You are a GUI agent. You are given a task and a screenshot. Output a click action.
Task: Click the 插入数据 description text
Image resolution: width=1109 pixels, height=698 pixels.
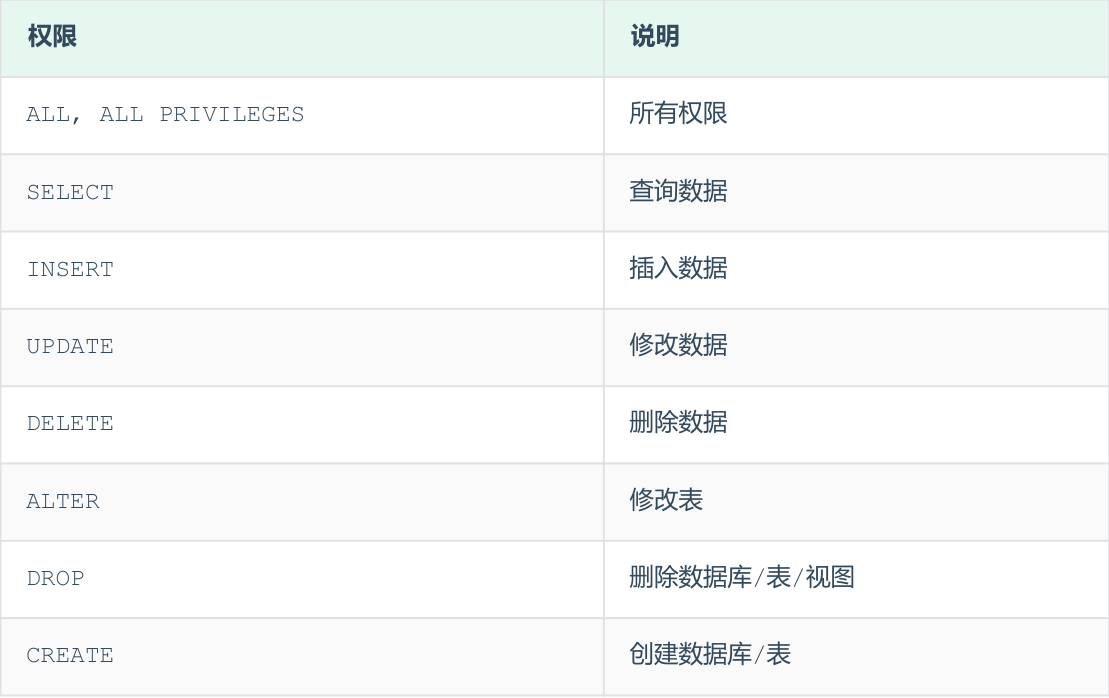[678, 268]
